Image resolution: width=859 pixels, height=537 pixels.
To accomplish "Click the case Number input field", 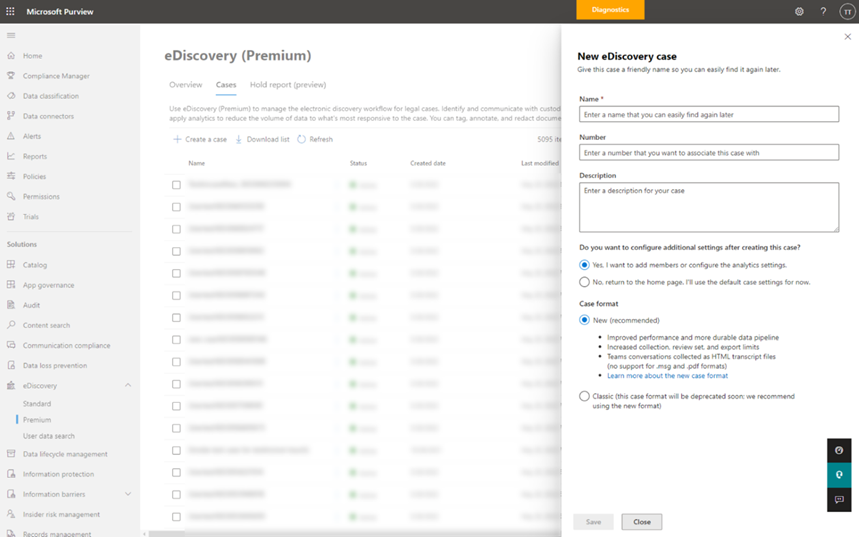I will [x=709, y=152].
